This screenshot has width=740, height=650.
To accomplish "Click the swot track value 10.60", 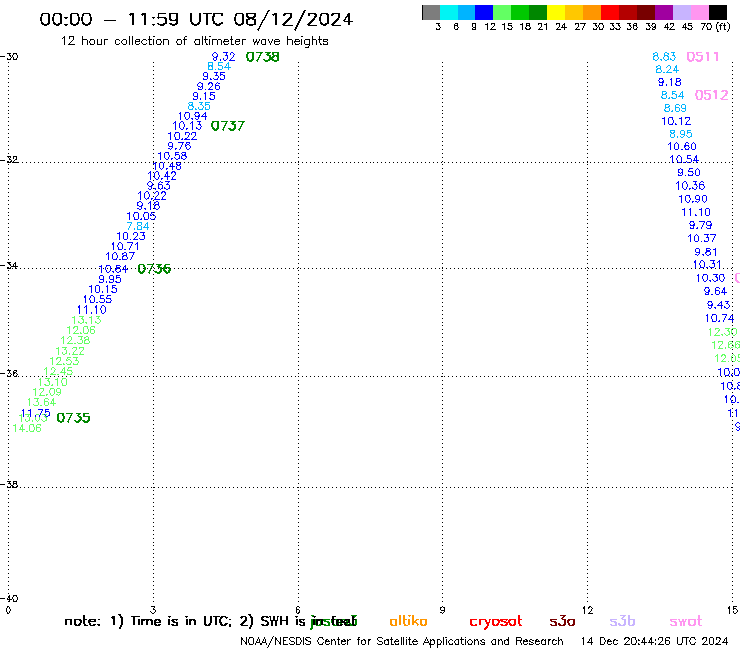I will tap(681, 147).
